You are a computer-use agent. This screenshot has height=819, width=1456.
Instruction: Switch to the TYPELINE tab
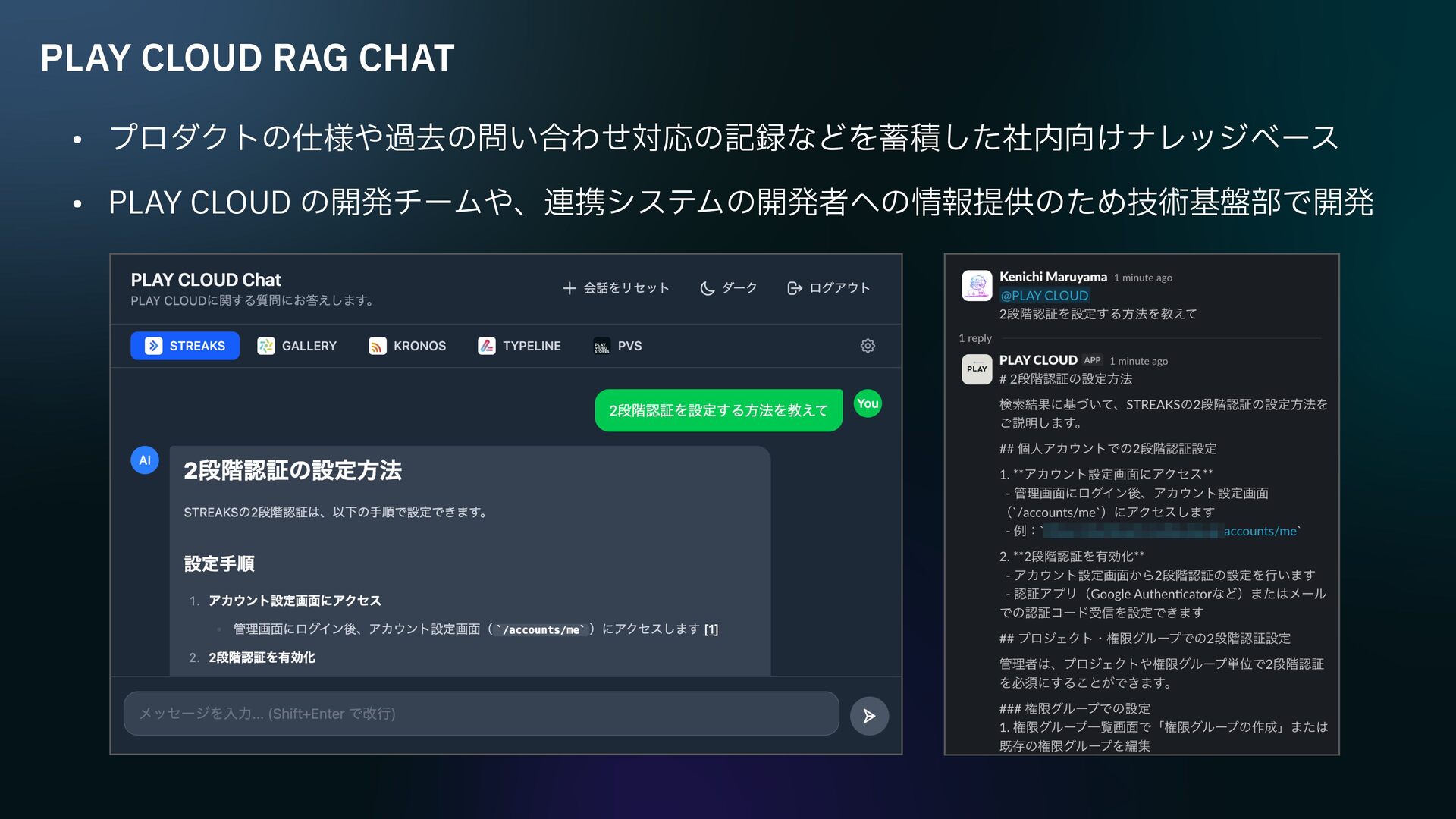(x=520, y=346)
